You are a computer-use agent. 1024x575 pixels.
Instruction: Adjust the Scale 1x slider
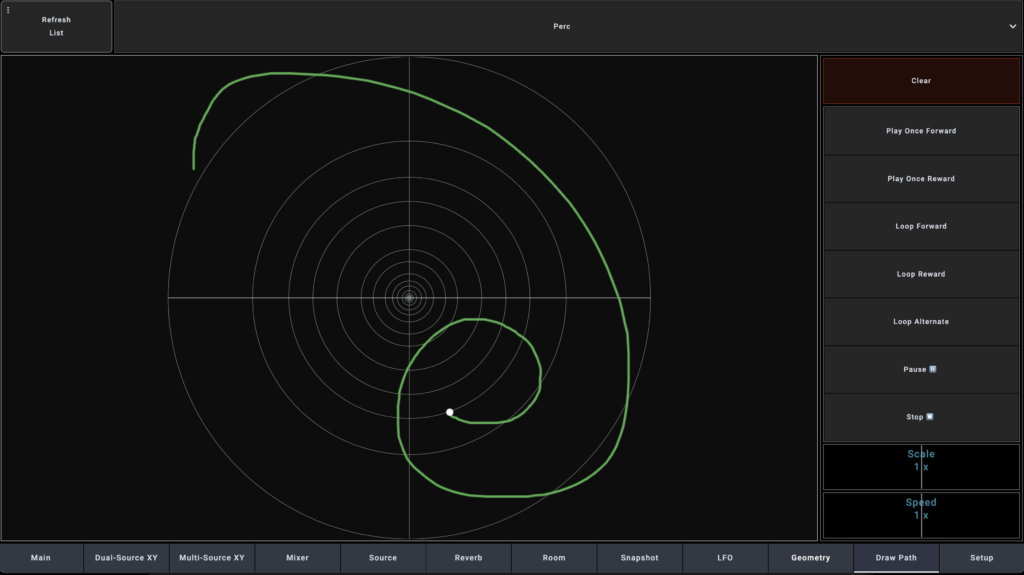(920, 467)
